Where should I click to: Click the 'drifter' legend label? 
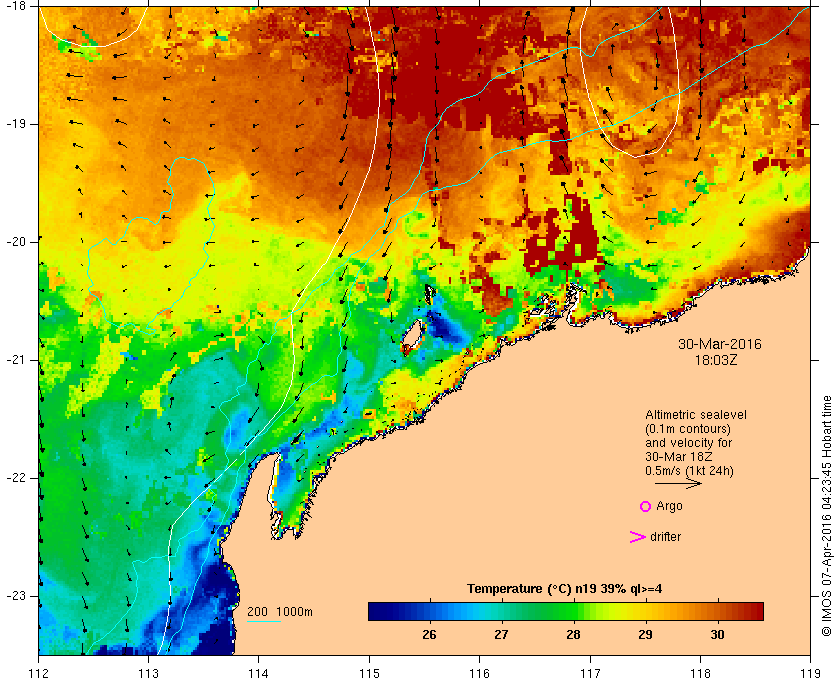tap(665, 537)
